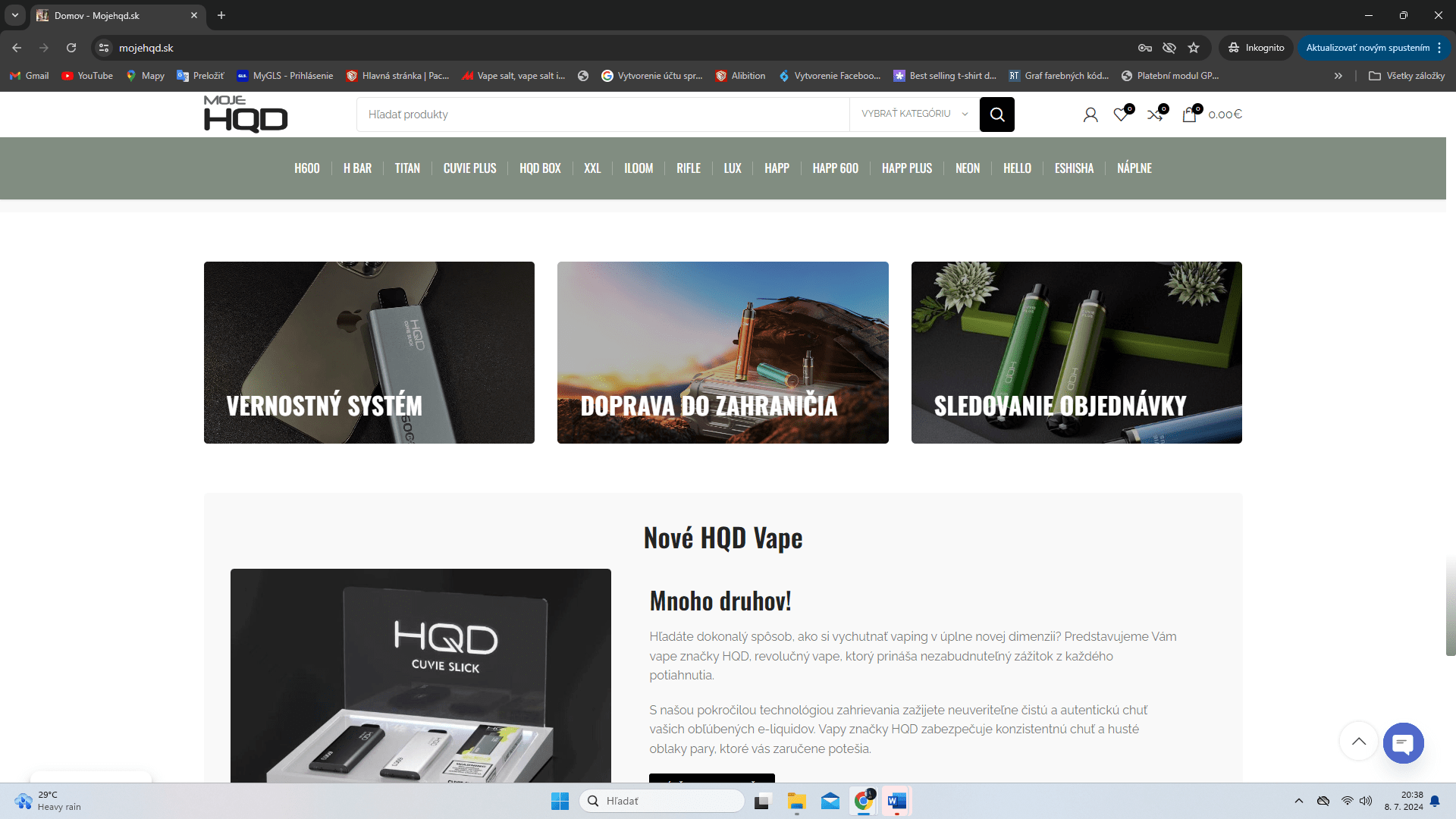Click the Inkognito profile button
Screen dimensions: 1456x819
coord(1256,48)
